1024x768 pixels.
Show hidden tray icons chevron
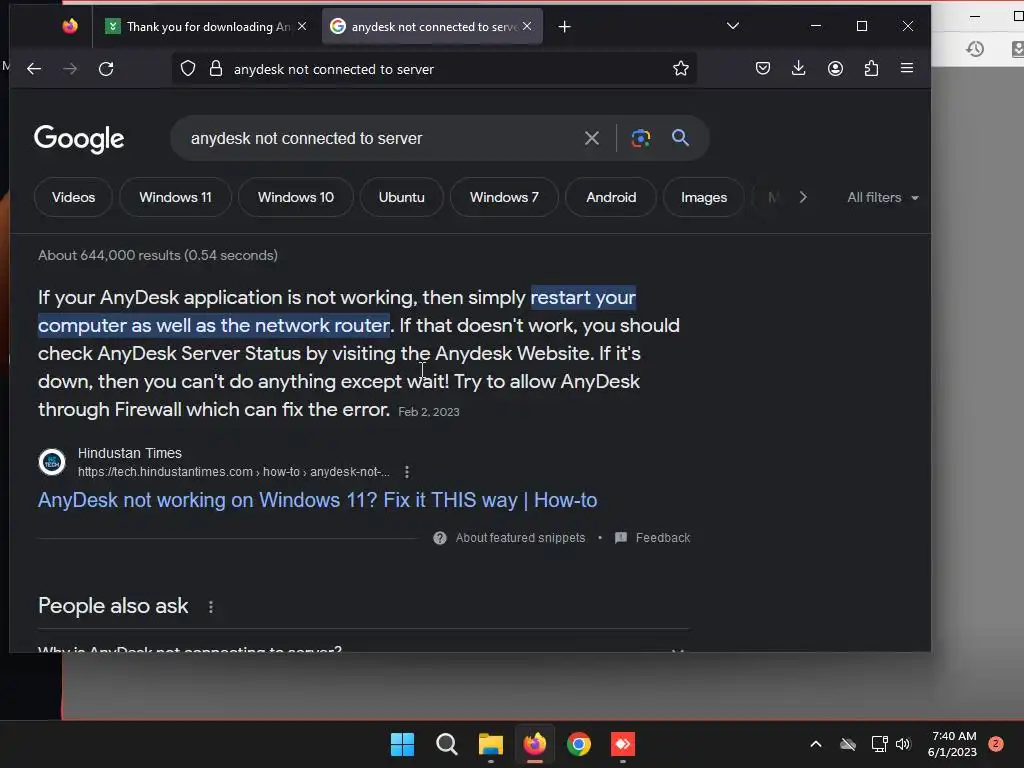pos(816,744)
